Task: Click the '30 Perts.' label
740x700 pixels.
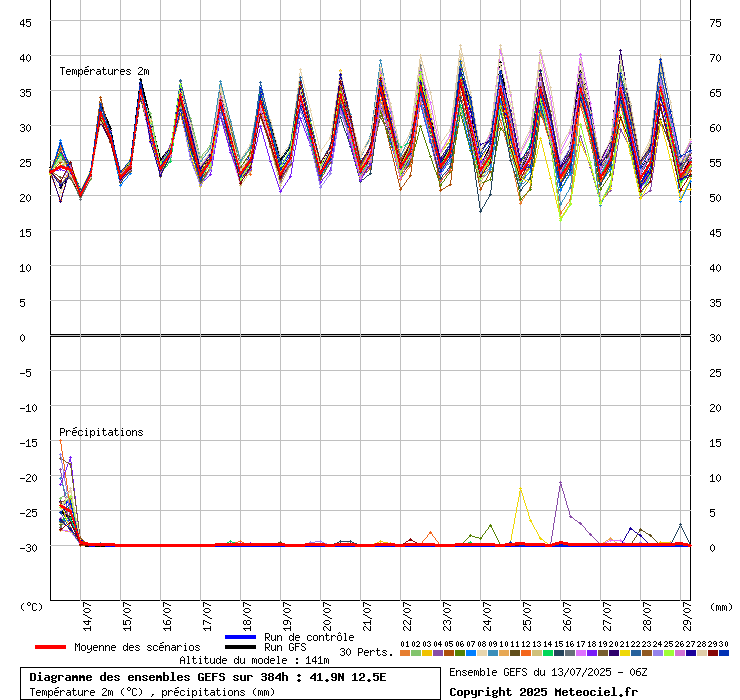Action: point(366,652)
